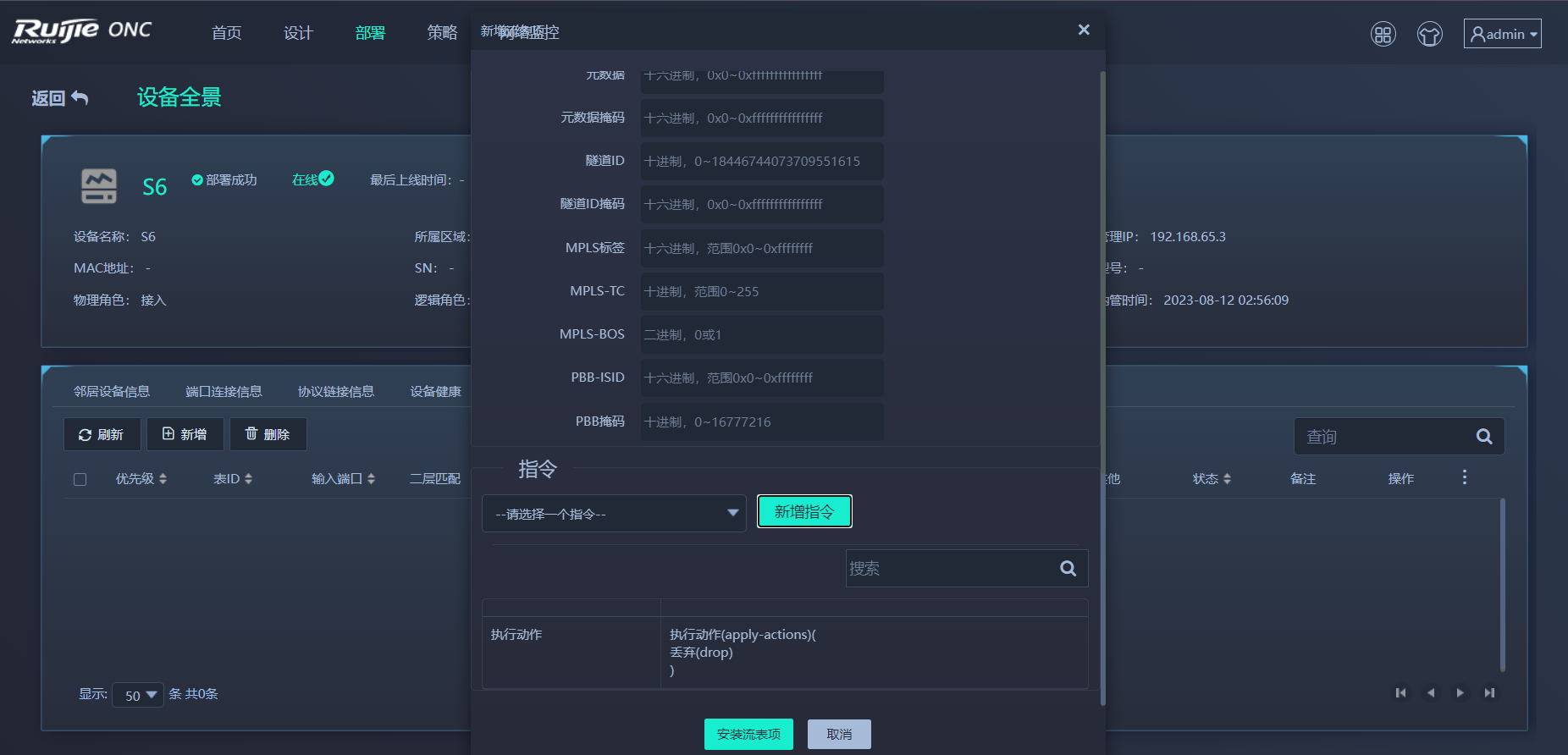This screenshot has height=755, width=1568.
Task: Click the 搜索 magnifier in the dialog
Action: pos(1068,569)
